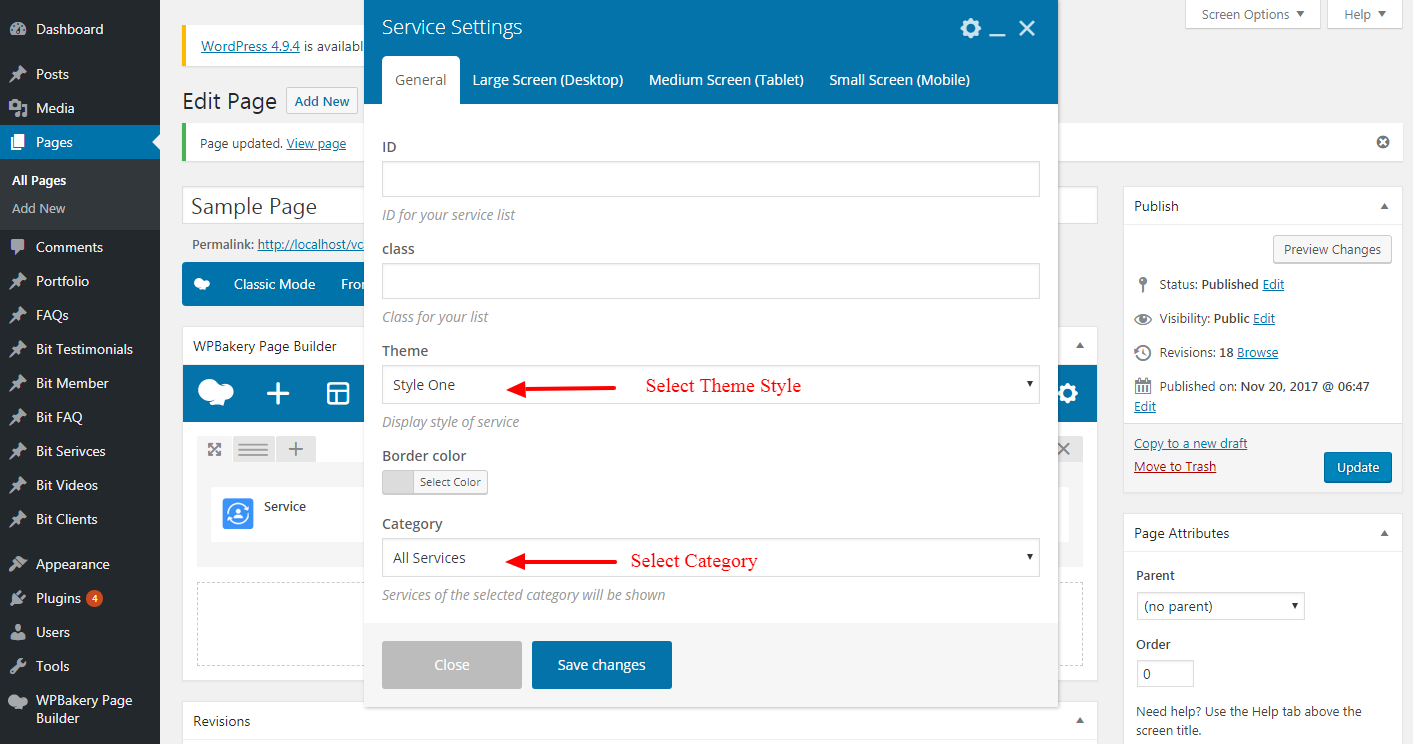The width and height of the screenshot is (1413, 744).
Task: Expand the Parent page dropdown
Action: [1220, 606]
